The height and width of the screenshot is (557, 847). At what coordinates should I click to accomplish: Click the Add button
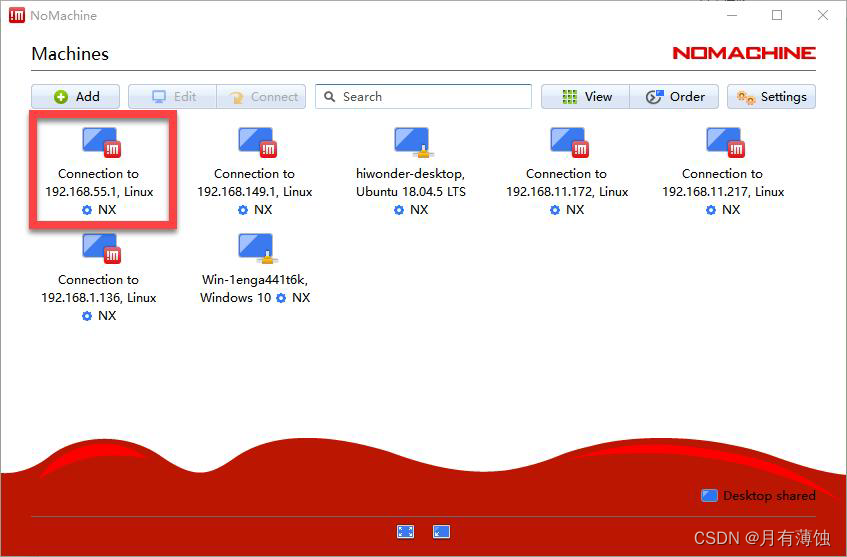pyautogui.click(x=75, y=97)
